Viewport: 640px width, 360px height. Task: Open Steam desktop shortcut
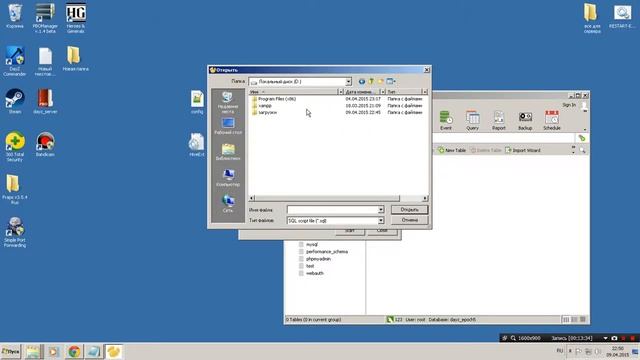point(15,101)
